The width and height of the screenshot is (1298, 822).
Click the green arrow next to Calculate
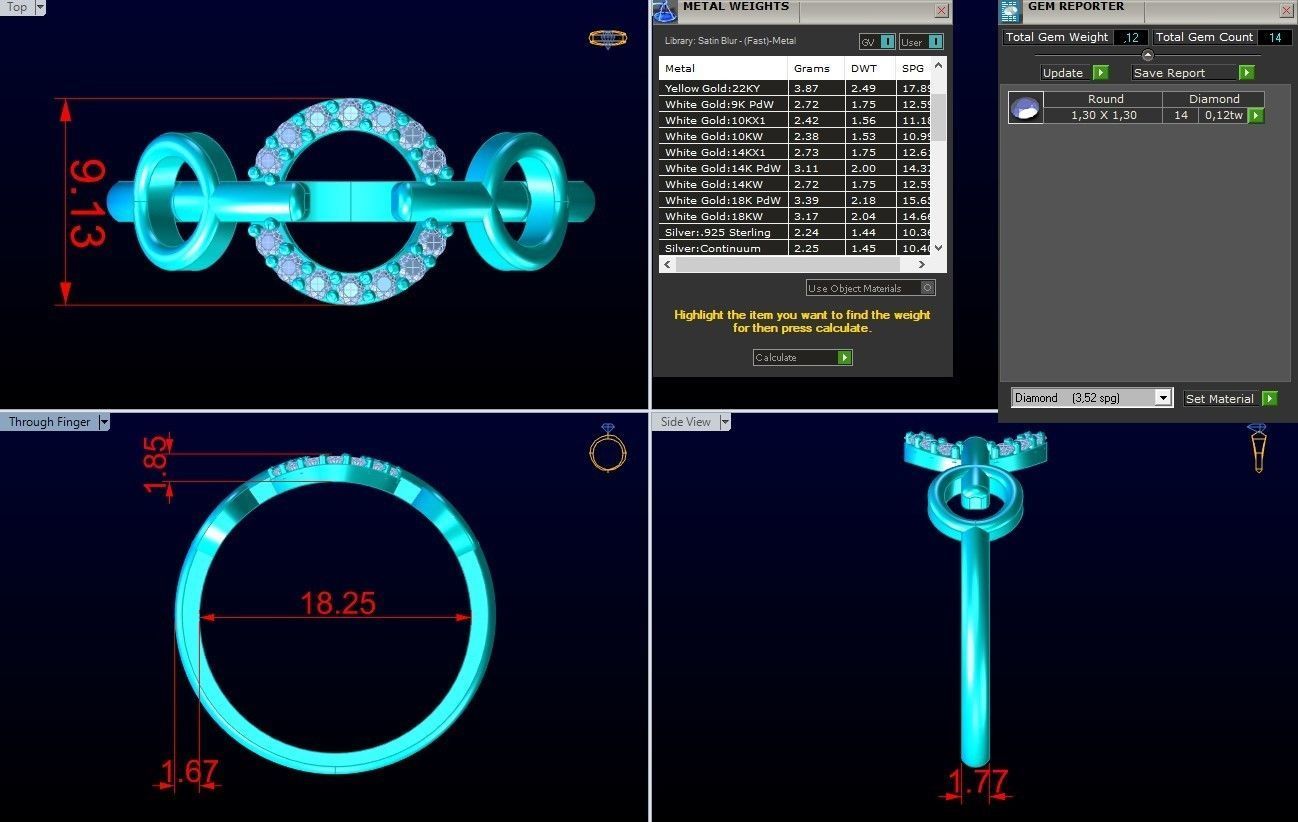(845, 357)
